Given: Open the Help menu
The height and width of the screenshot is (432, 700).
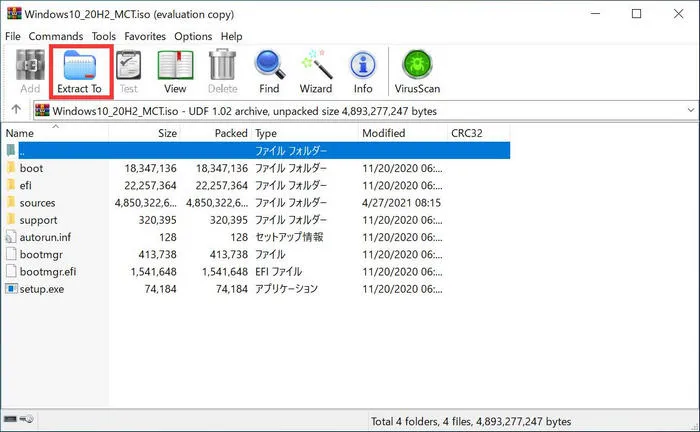Looking at the screenshot, I should [231, 36].
